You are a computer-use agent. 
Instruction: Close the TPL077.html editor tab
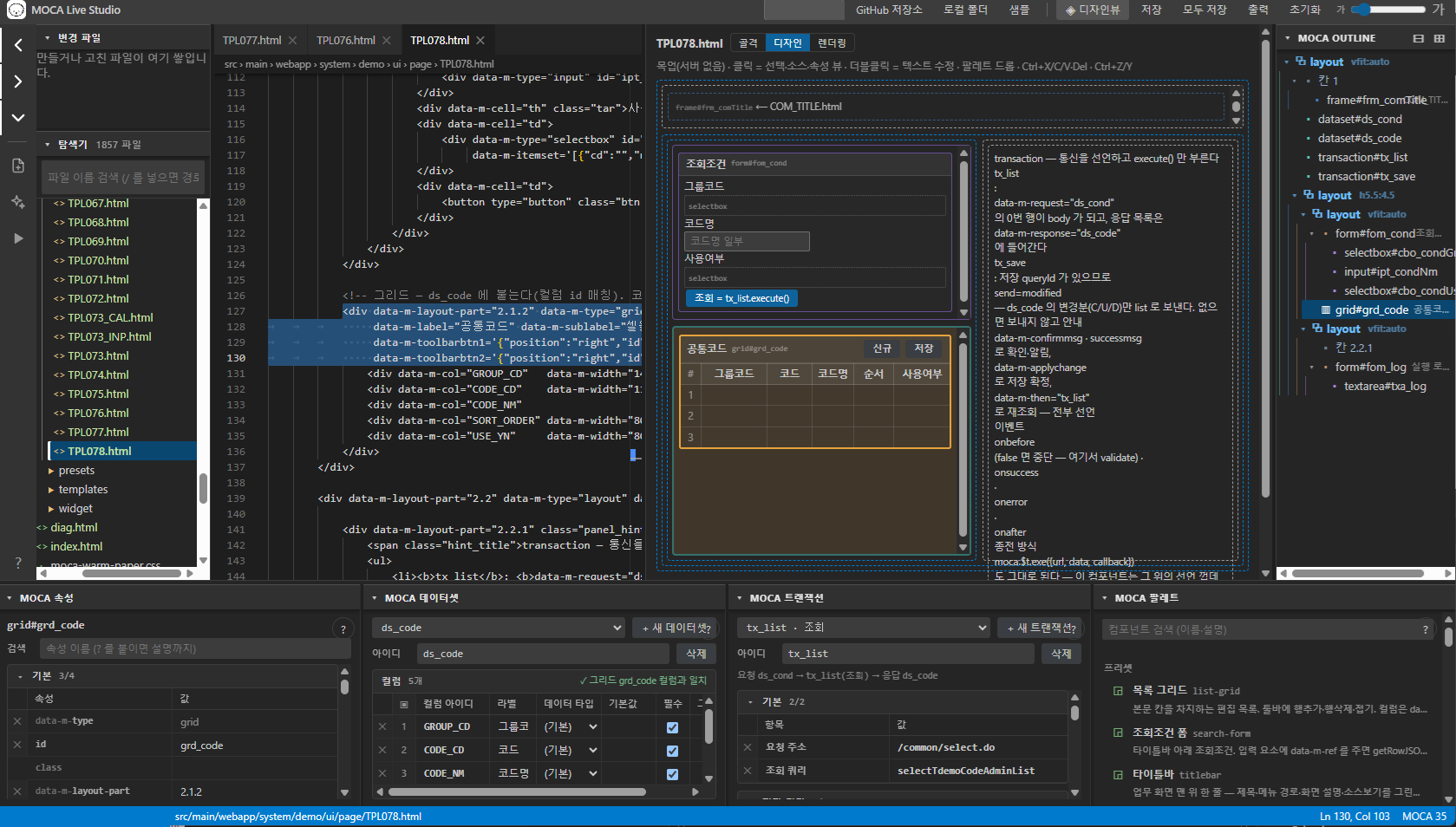(x=293, y=41)
